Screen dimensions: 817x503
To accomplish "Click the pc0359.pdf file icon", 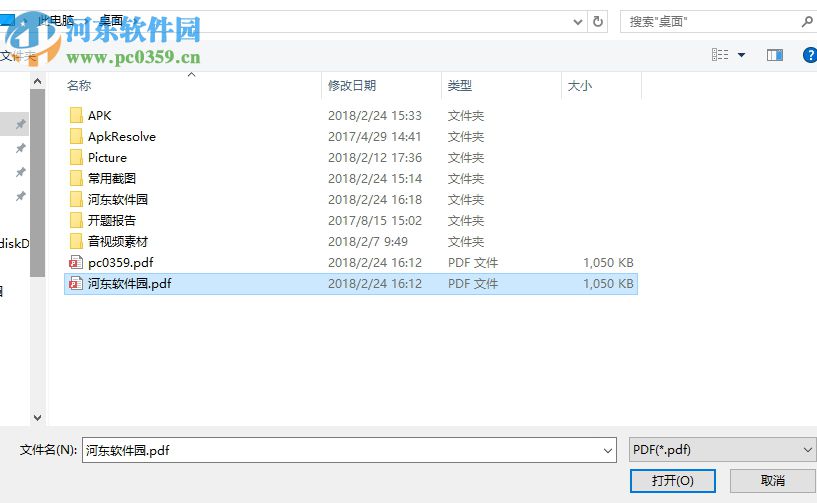I will tap(76, 262).
